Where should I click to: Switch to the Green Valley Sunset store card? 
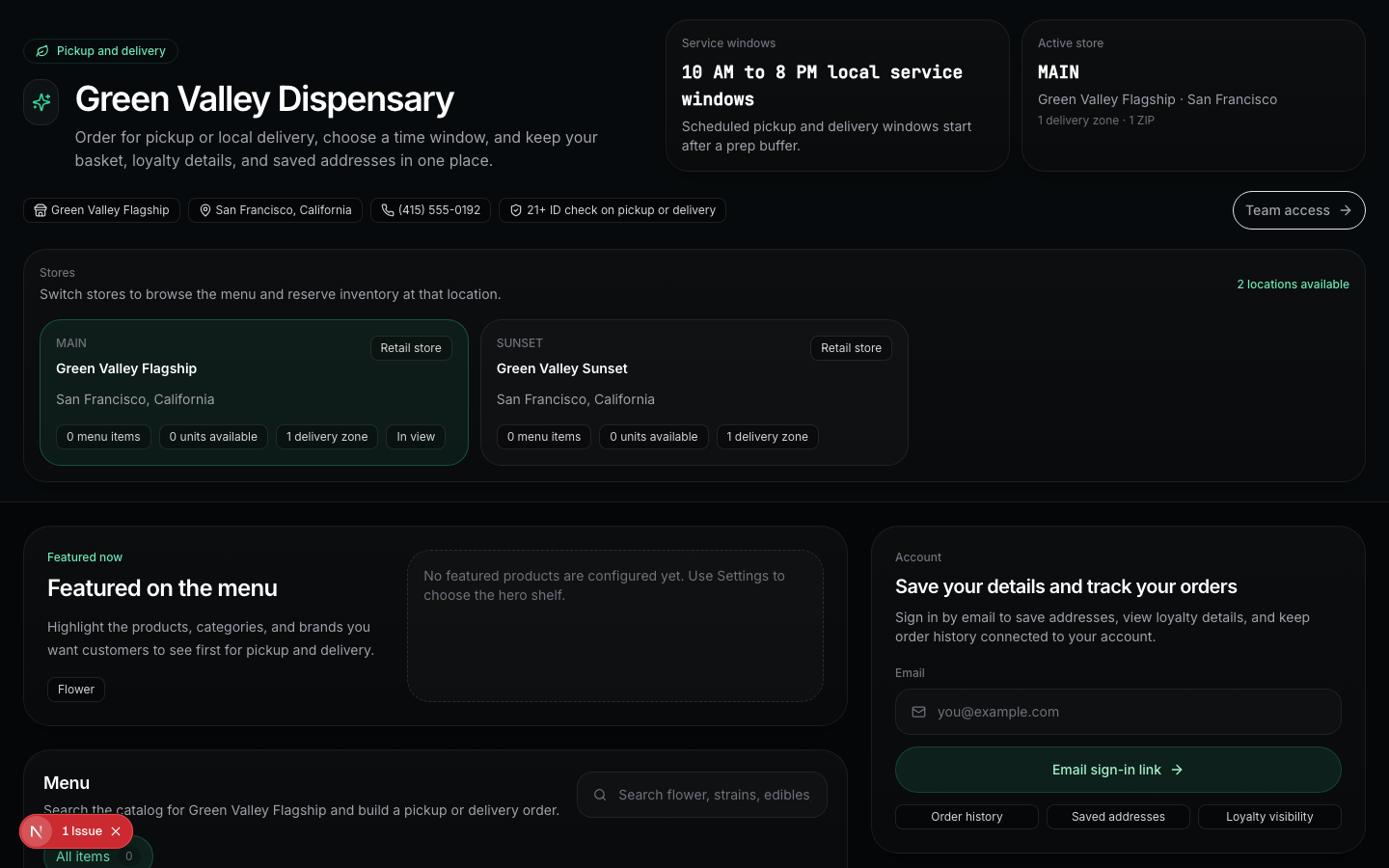(x=694, y=393)
